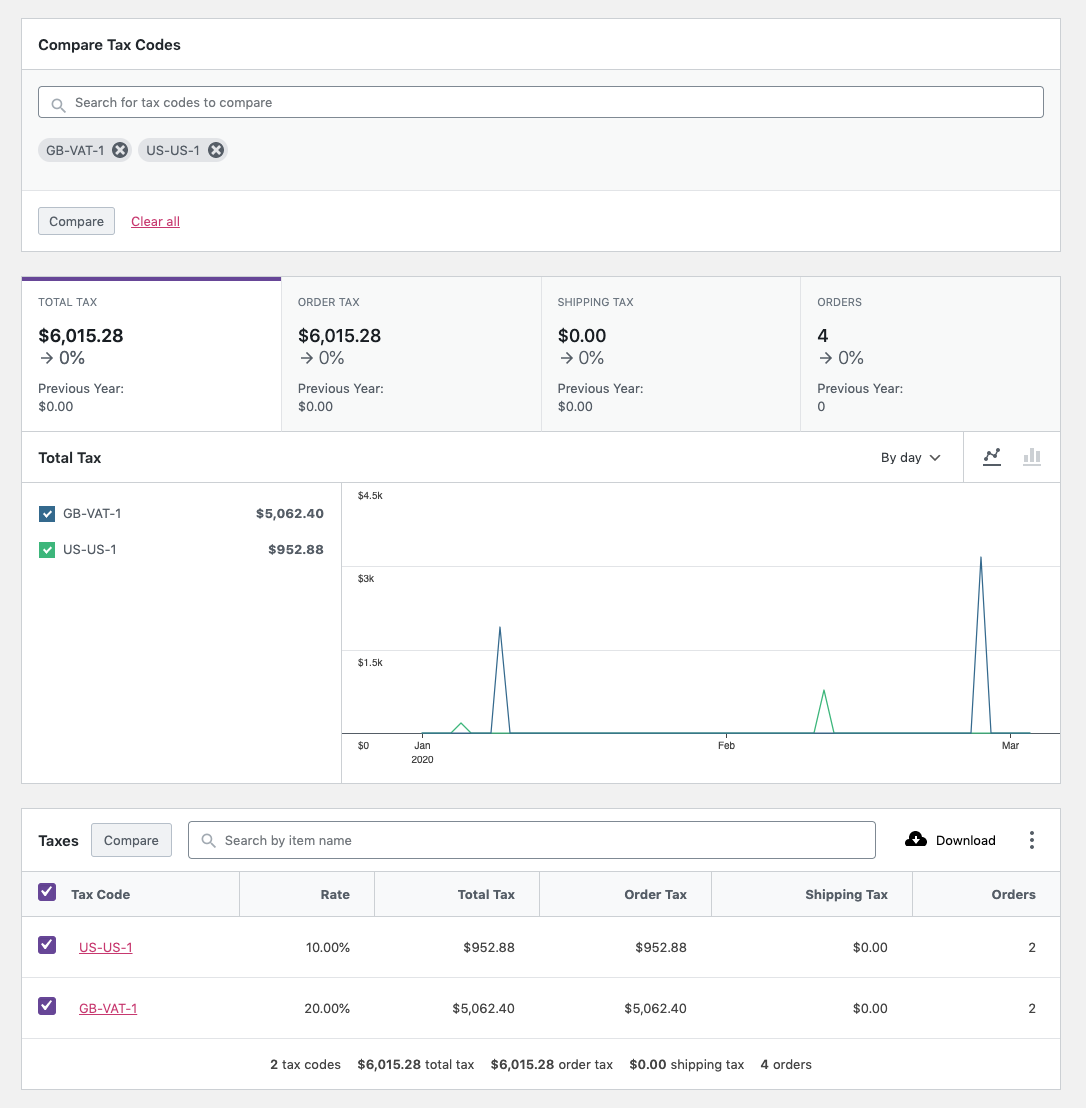The image size is (1086, 1108).
Task: Select the Order Tax summary tab
Action: pos(411,354)
